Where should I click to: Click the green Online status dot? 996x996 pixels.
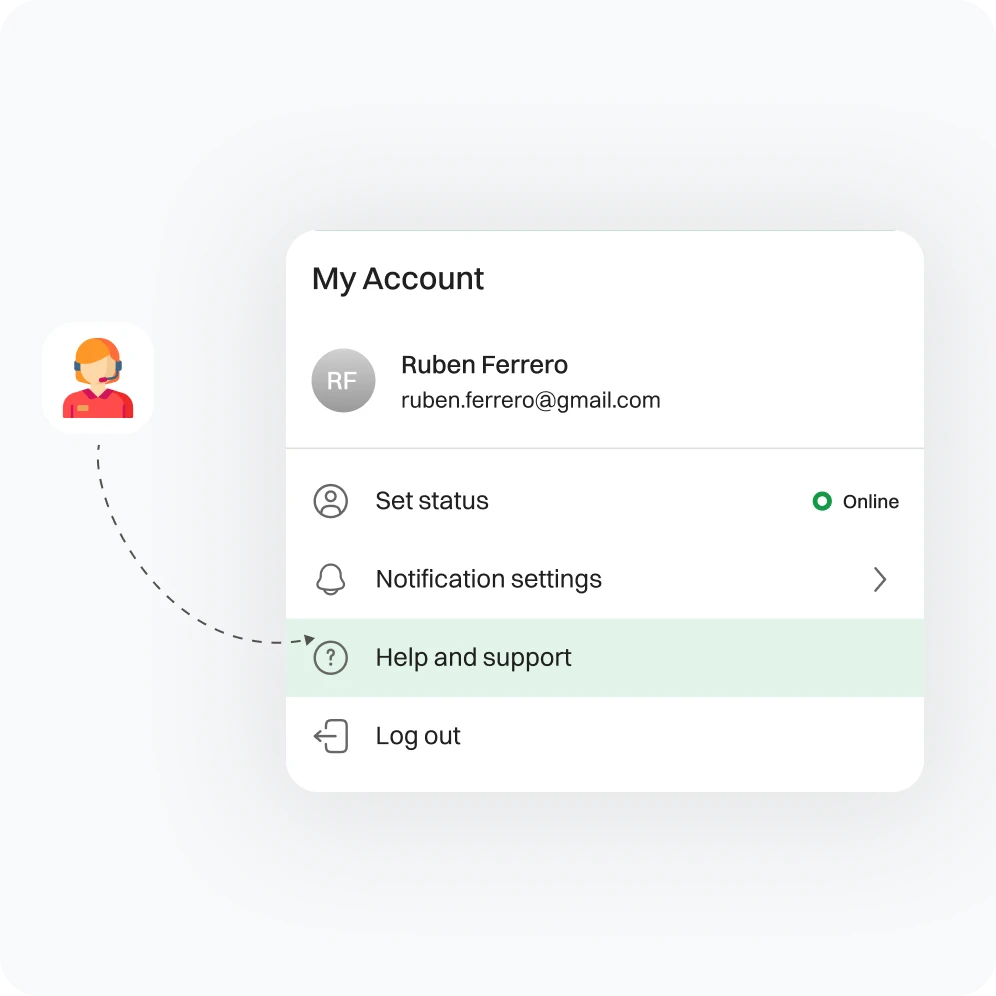click(x=822, y=501)
